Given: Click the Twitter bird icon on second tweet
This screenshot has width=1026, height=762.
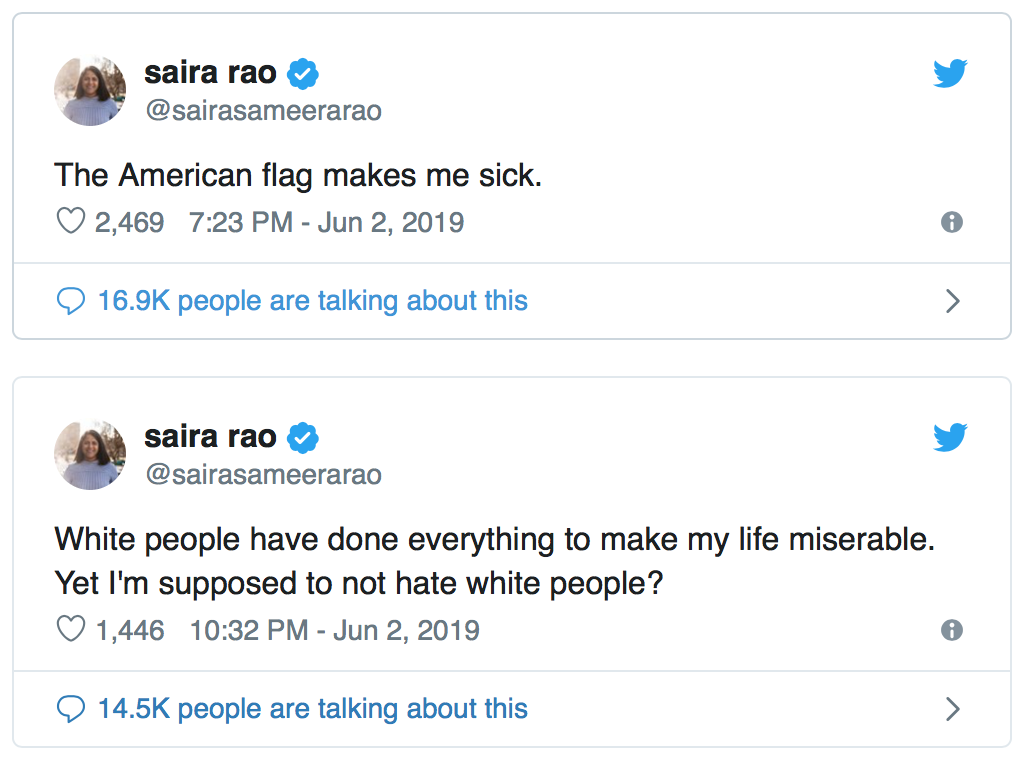Looking at the screenshot, I should coord(950,437).
